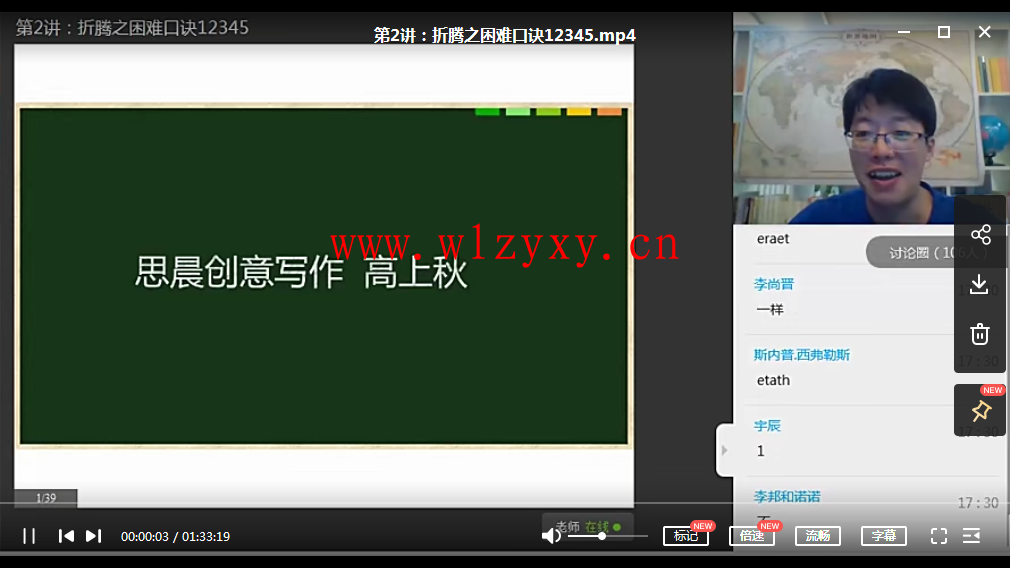Click the slide page indicator 1/39
1010x568 pixels.
click(46, 498)
